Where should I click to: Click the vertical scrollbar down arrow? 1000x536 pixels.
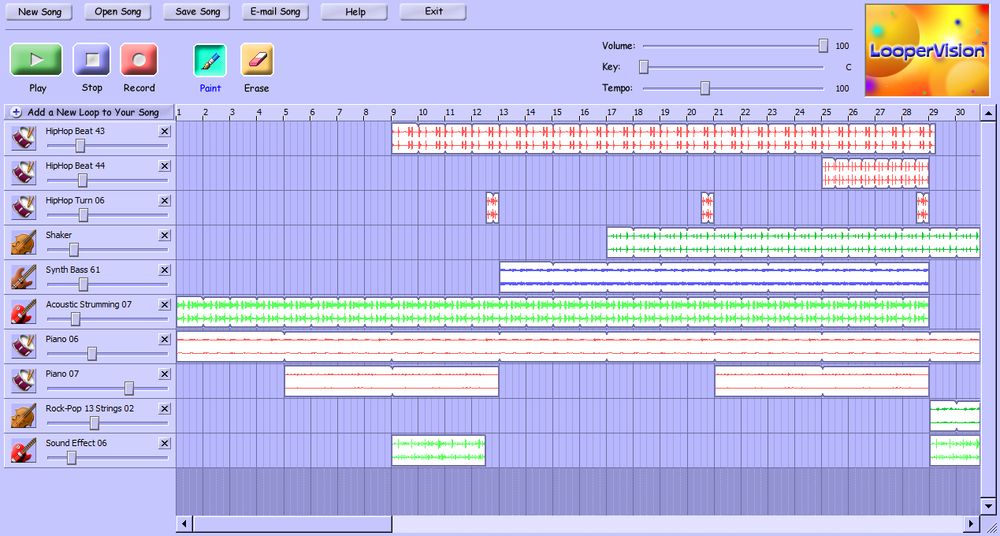click(x=988, y=507)
